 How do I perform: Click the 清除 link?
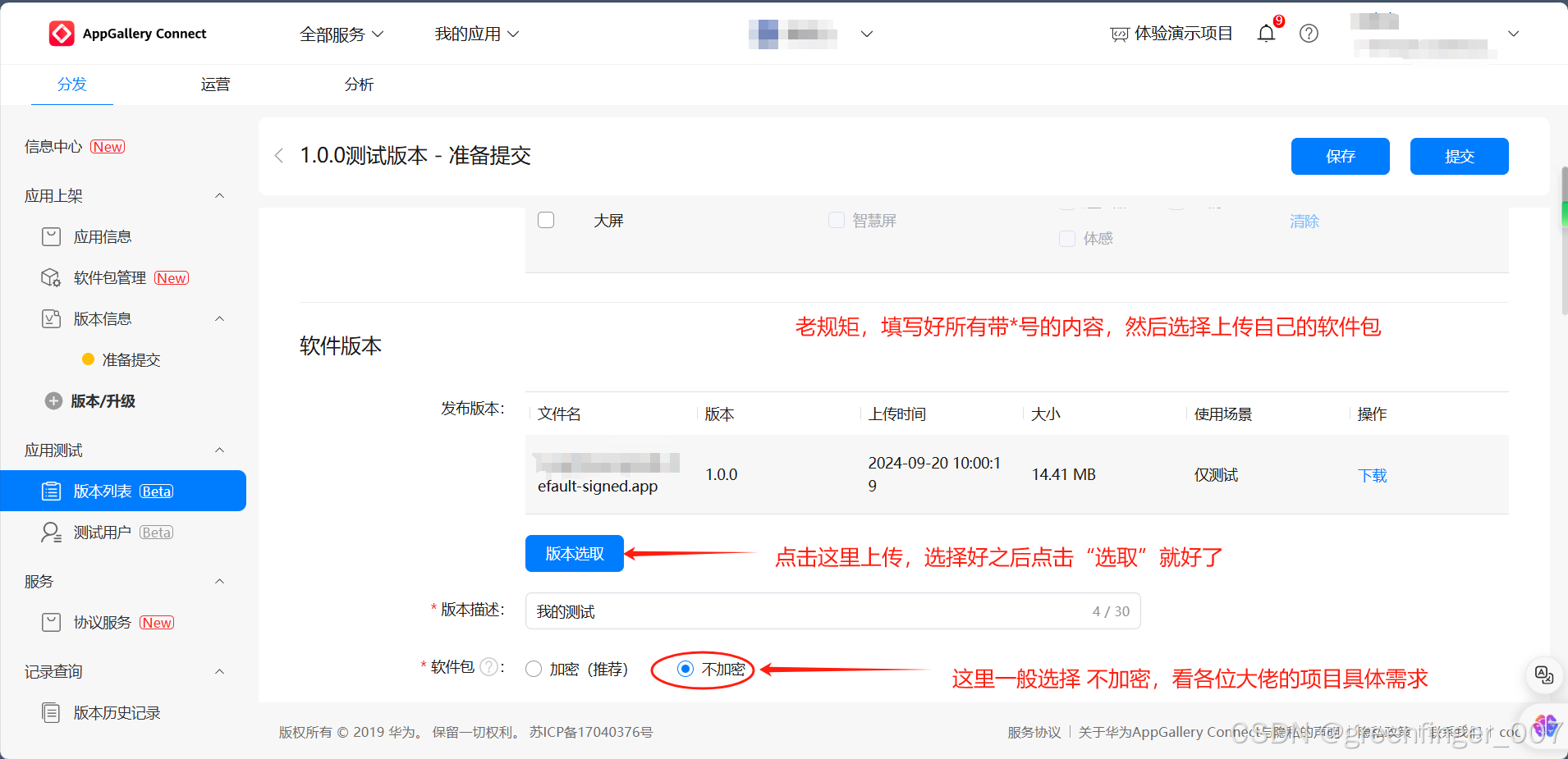pos(1304,221)
